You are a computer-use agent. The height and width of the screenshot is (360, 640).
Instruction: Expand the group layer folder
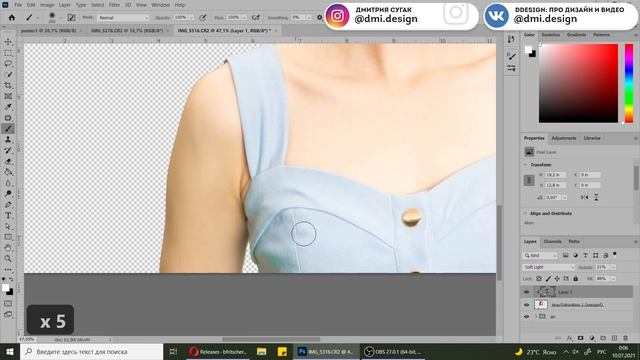536,316
